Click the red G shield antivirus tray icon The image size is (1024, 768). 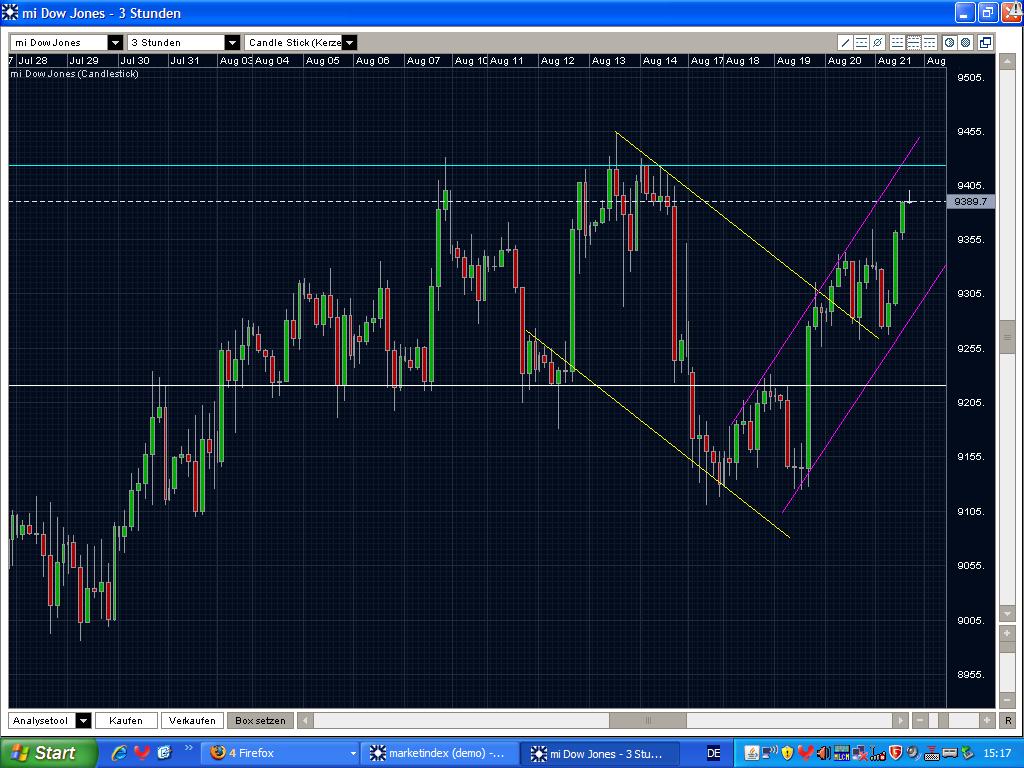coord(895,753)
